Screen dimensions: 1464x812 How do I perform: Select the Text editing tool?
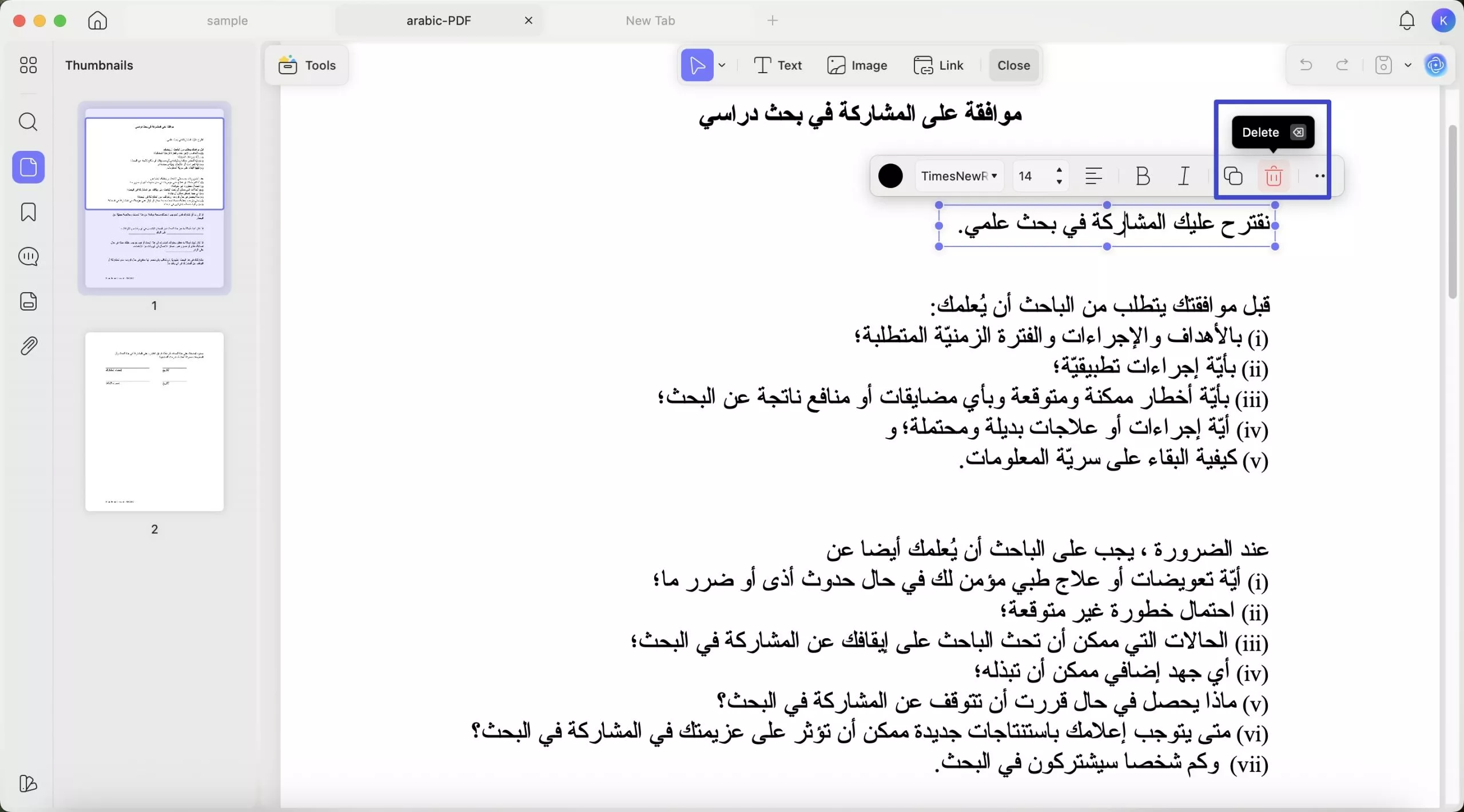tap(778, 65)
